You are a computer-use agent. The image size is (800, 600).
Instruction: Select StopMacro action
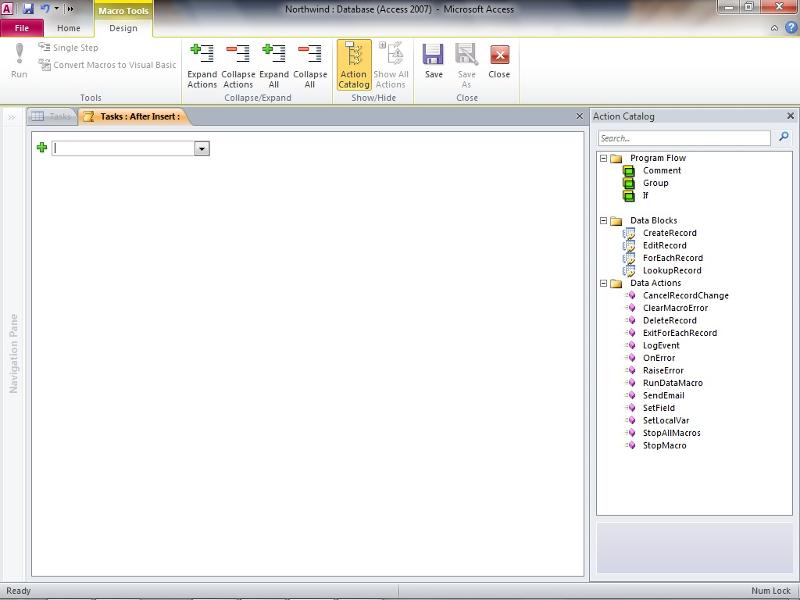click(664, 445)
